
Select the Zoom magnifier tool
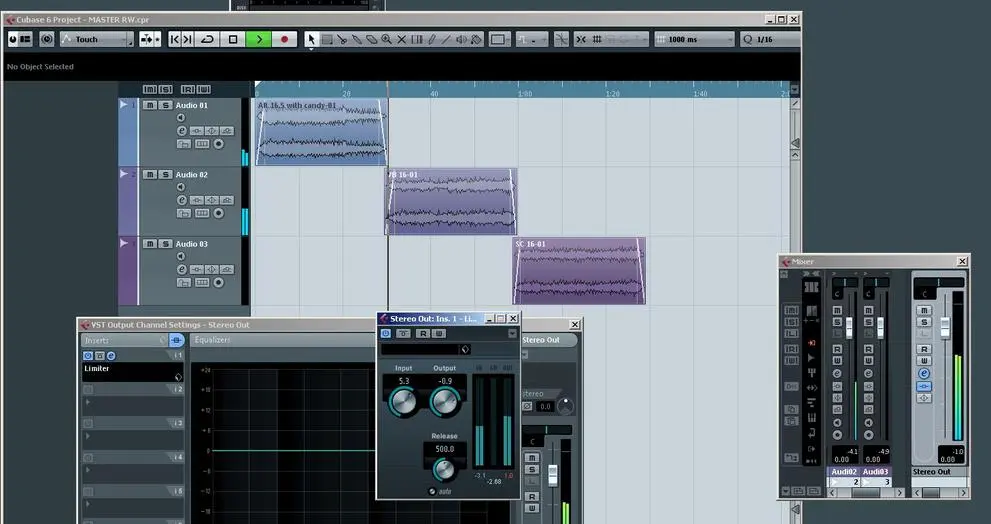[386, 39]
